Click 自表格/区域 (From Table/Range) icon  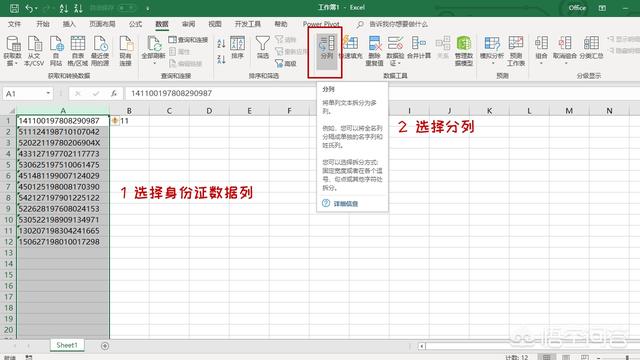(x=78, y=51)
